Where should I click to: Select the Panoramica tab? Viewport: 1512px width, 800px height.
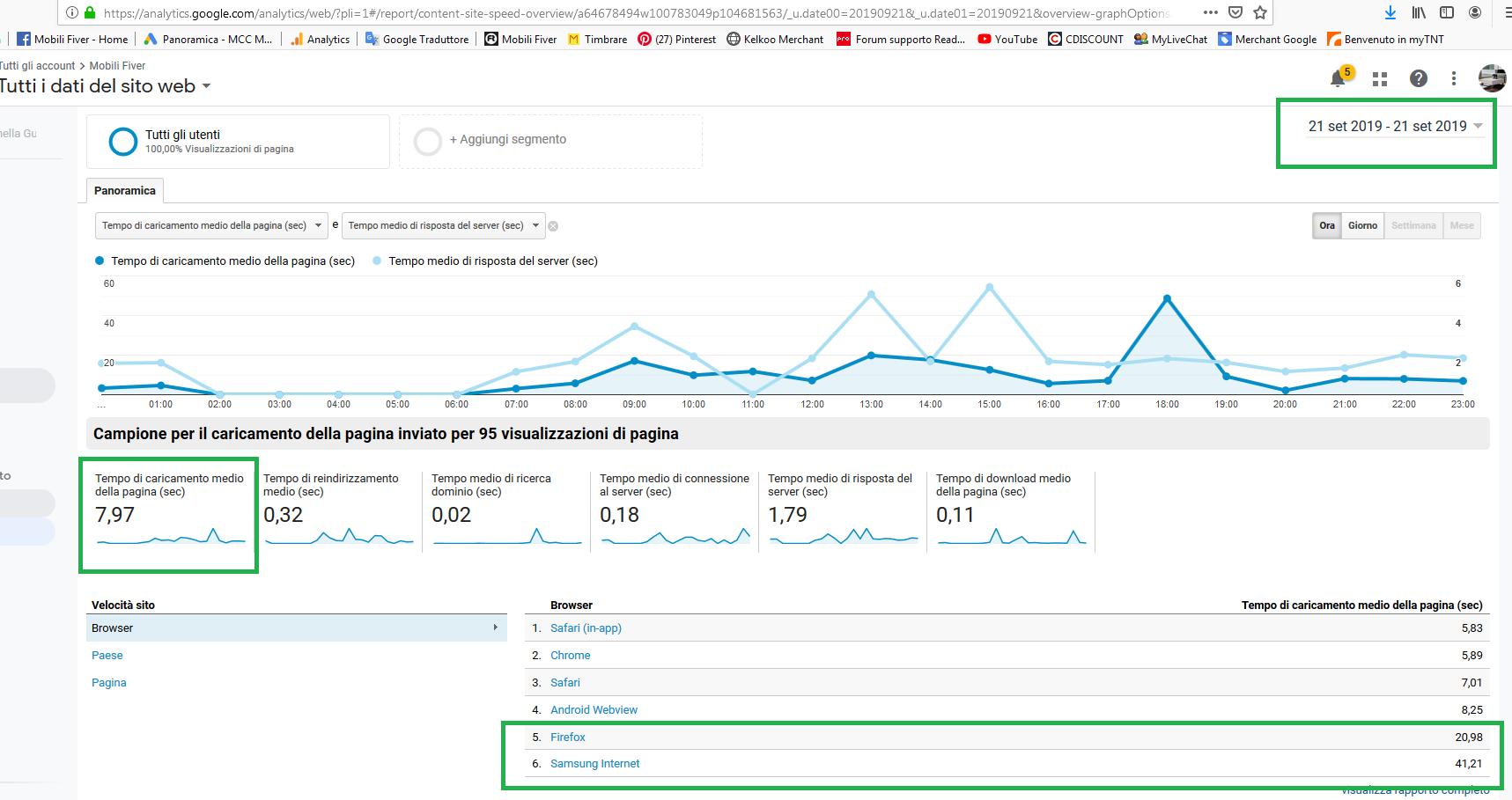[x=125, y=191]
